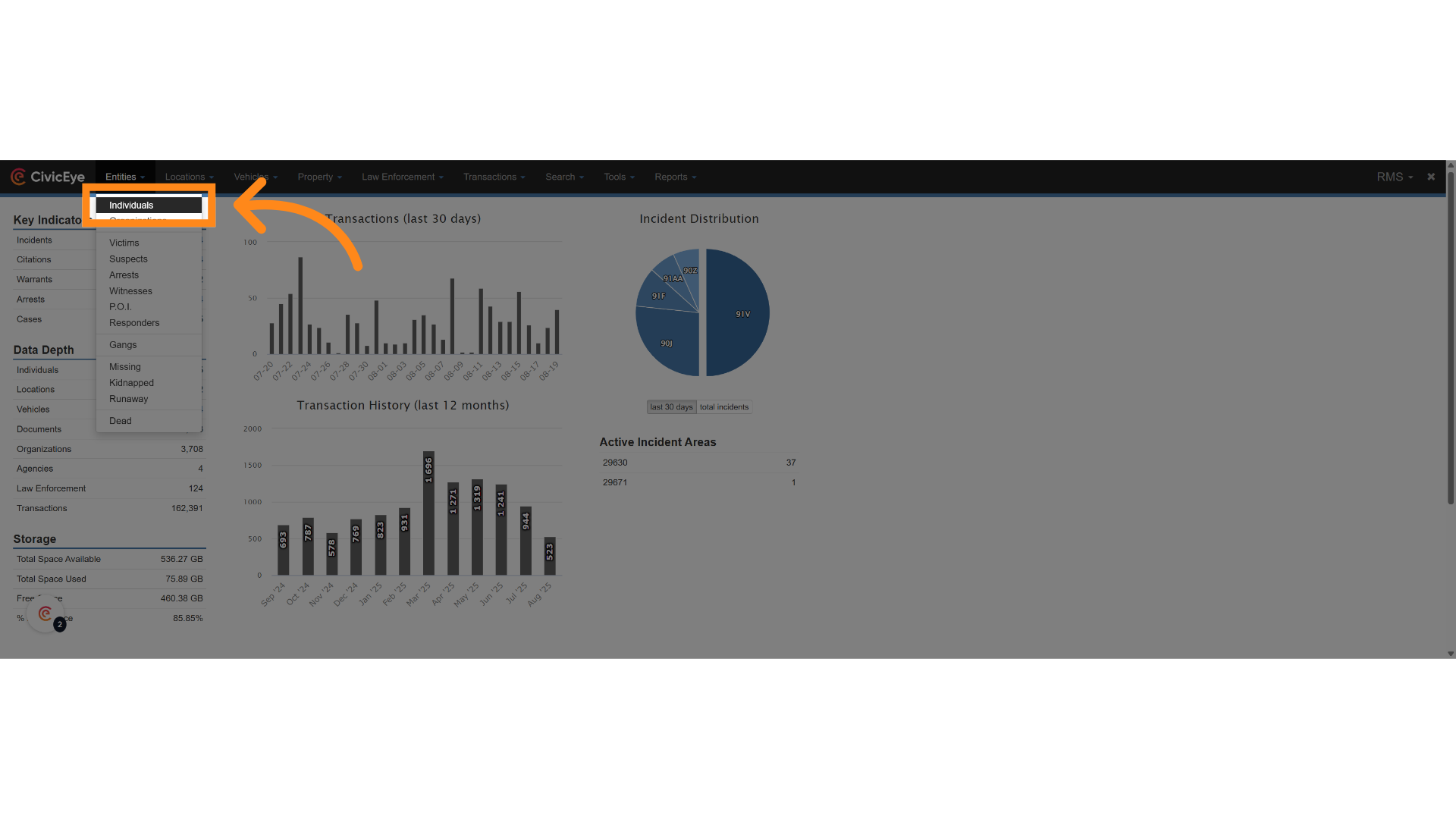Screen dimensions: 1456x819
Task: Click the floating CivicEye help widget icon
Action: [45, 614]
